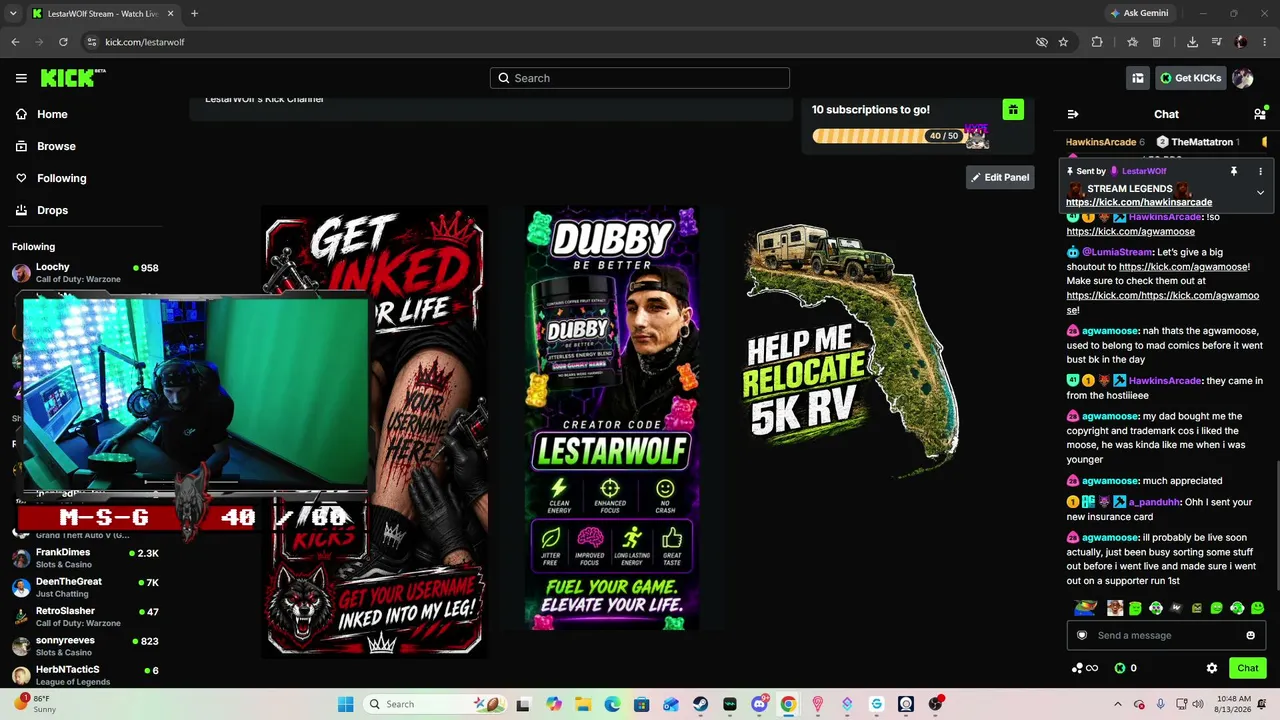Bookmark this page with the star
This screenshot has height=720, width=1280.
coord(1063,42)
